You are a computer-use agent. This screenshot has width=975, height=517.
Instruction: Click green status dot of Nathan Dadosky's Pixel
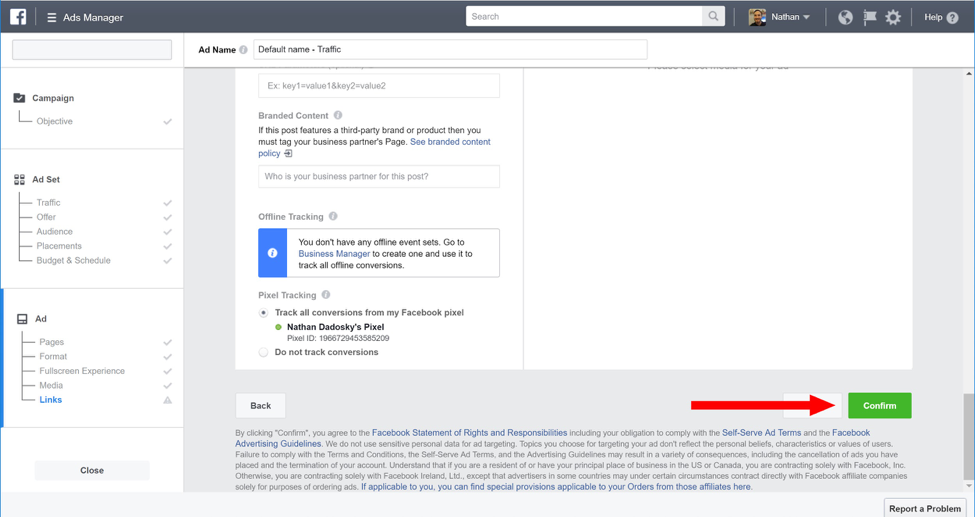[x=278, y=327]
